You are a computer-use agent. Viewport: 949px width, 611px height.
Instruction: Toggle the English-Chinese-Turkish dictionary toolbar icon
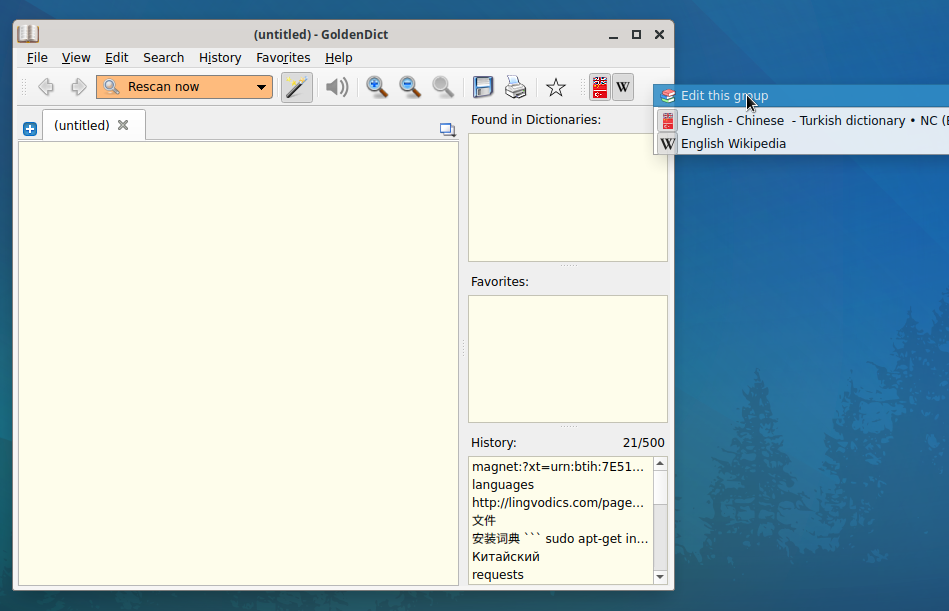click(600, 87)
